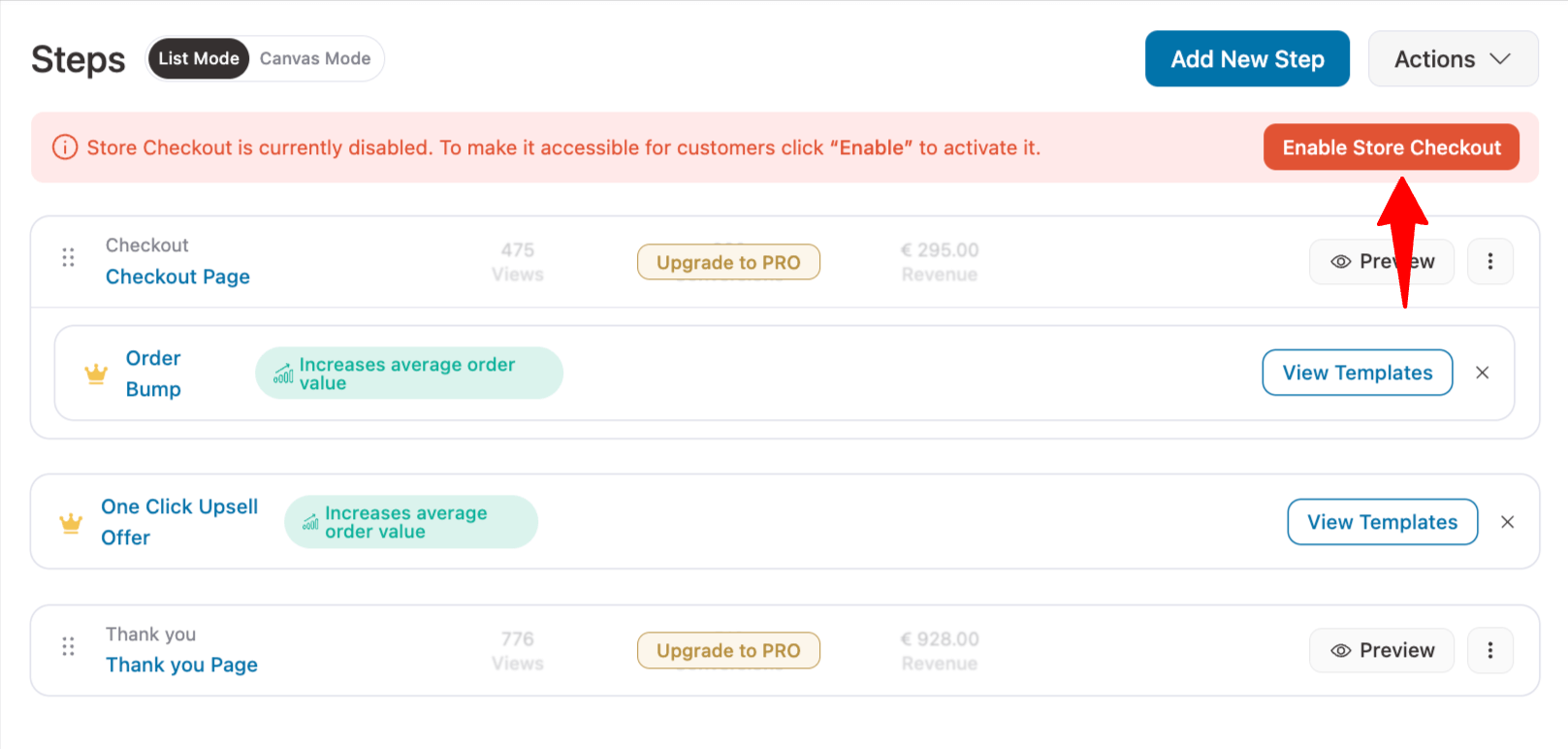
Task: Click the drag handle on Thank you step
Action: tap(68, 647)
